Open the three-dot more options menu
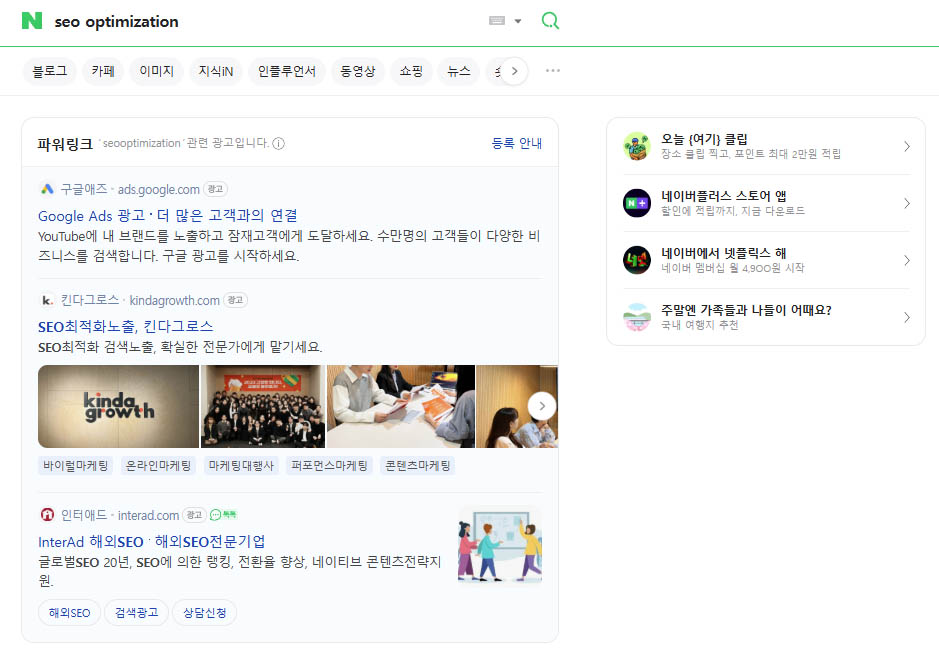939x656 pixels. point(553,71)
